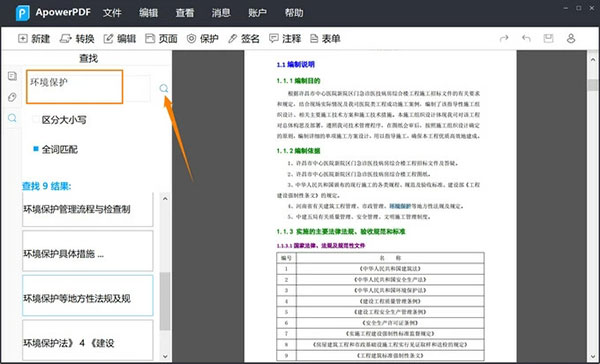Click the 查找 panel title
Image resolution: width=600 pixels, height=364 pixels.
pos(88,58)
